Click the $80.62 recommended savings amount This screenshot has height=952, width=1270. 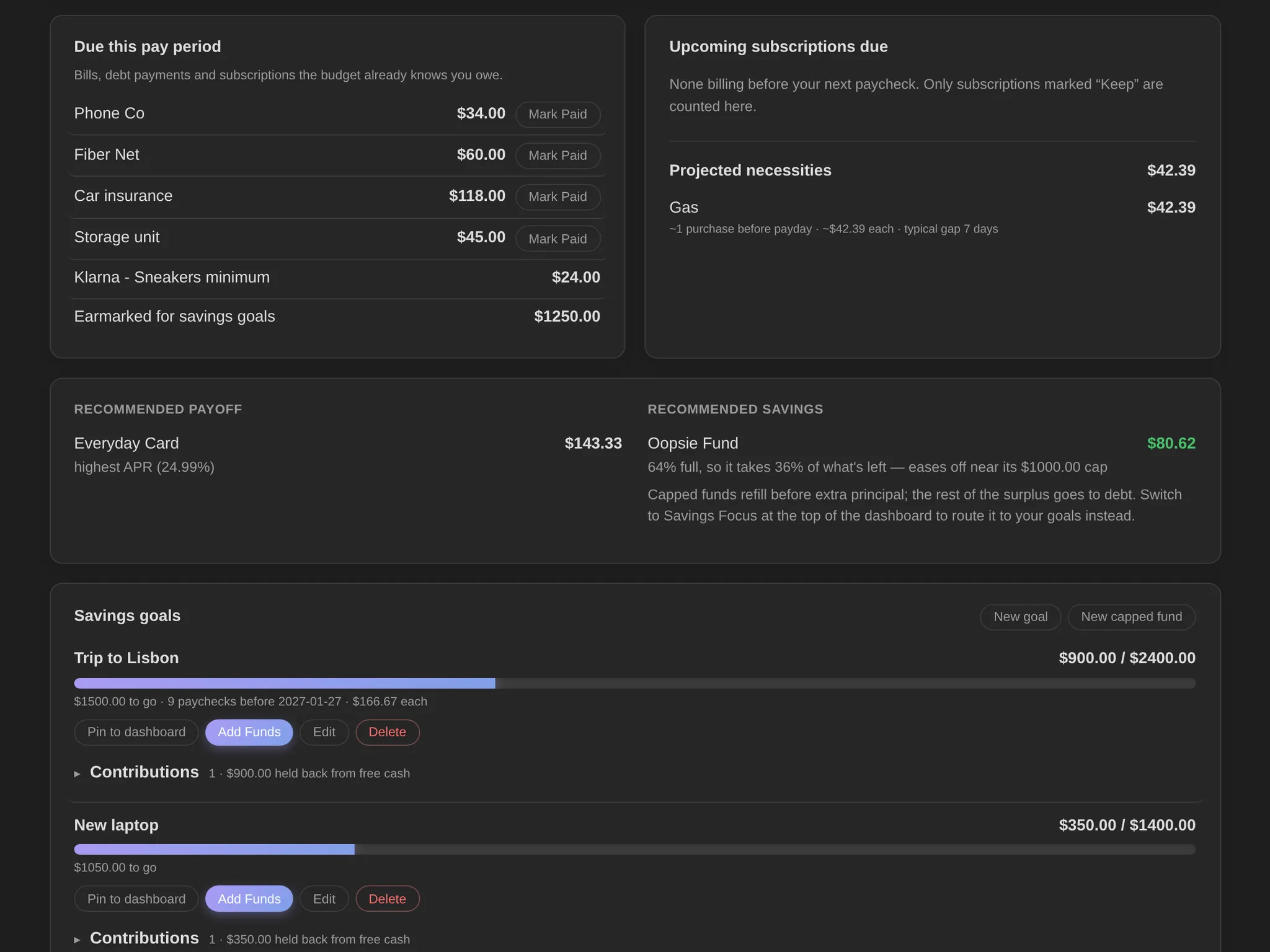(x=1171, y=443)
